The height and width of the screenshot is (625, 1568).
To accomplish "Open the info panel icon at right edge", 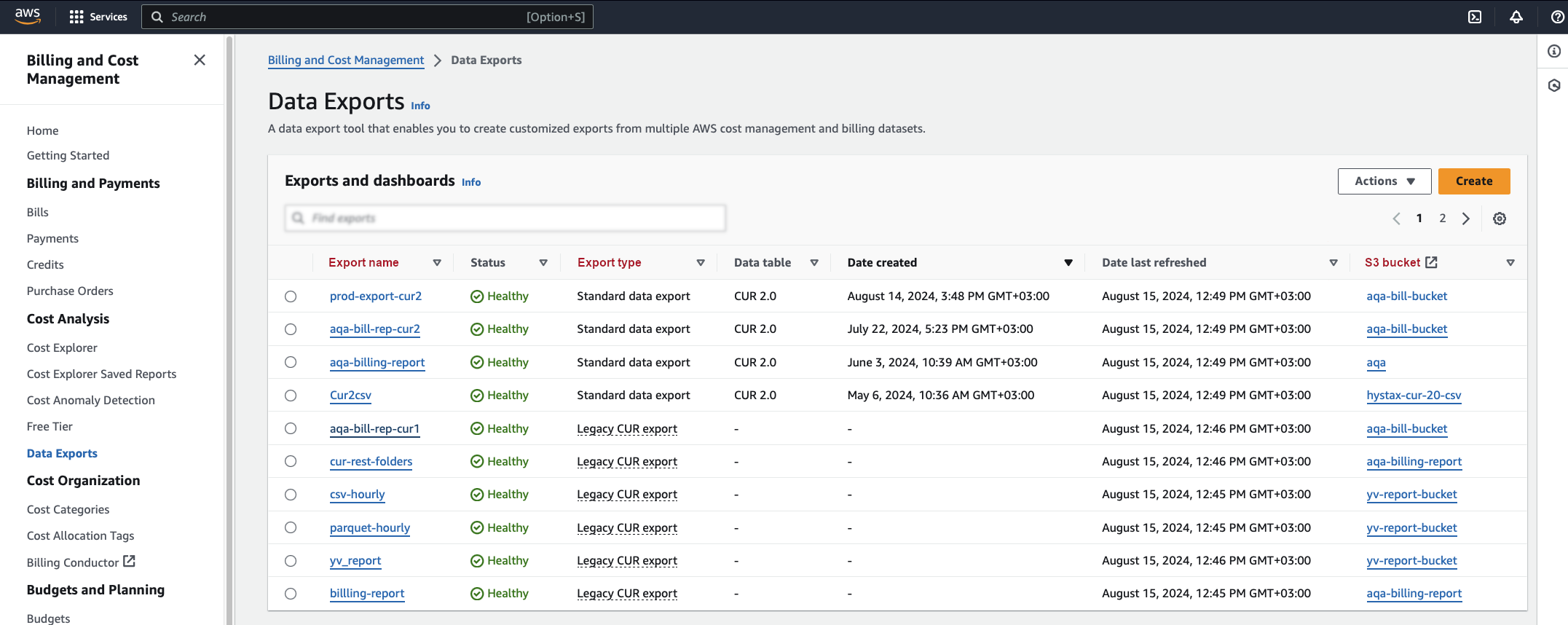I will click(x=1554, y=51).
